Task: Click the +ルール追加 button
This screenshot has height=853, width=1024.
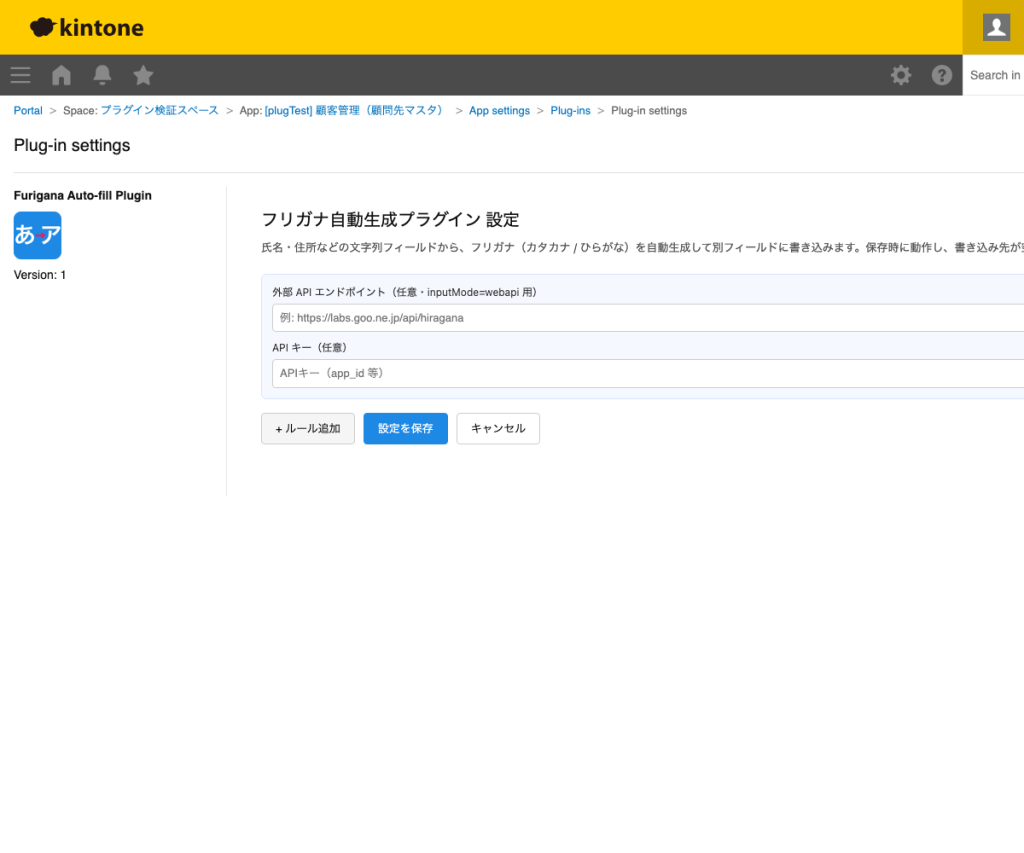Action: [307, 428]
